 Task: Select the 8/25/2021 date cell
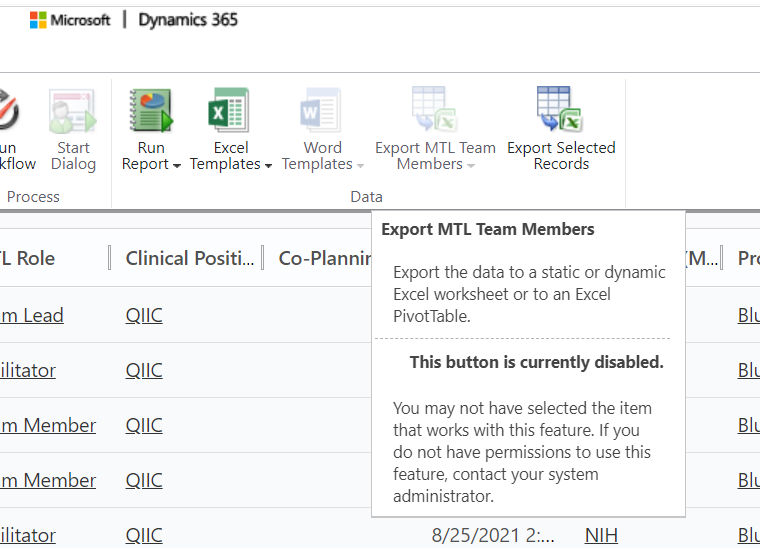[x=493, y=535]
